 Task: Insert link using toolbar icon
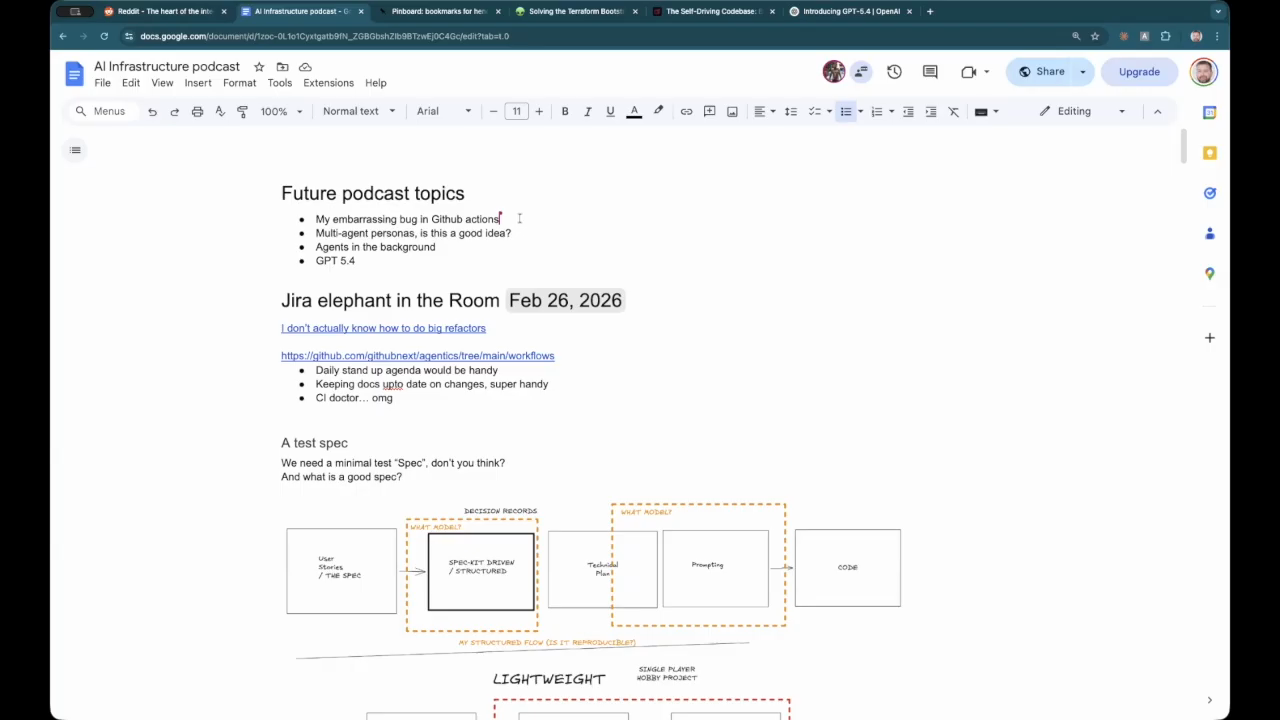click(686, 111)
